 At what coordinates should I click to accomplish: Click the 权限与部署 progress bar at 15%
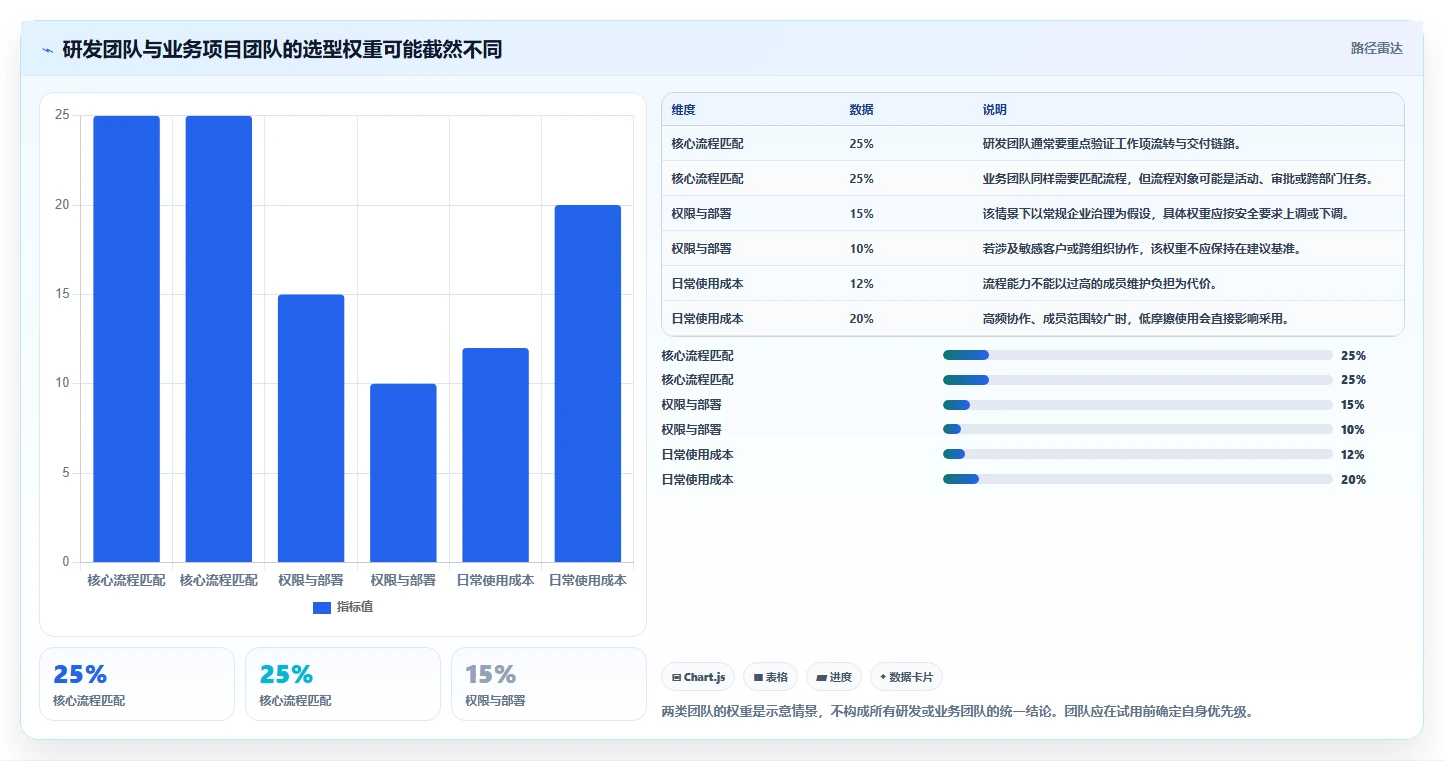point(1137,405)
